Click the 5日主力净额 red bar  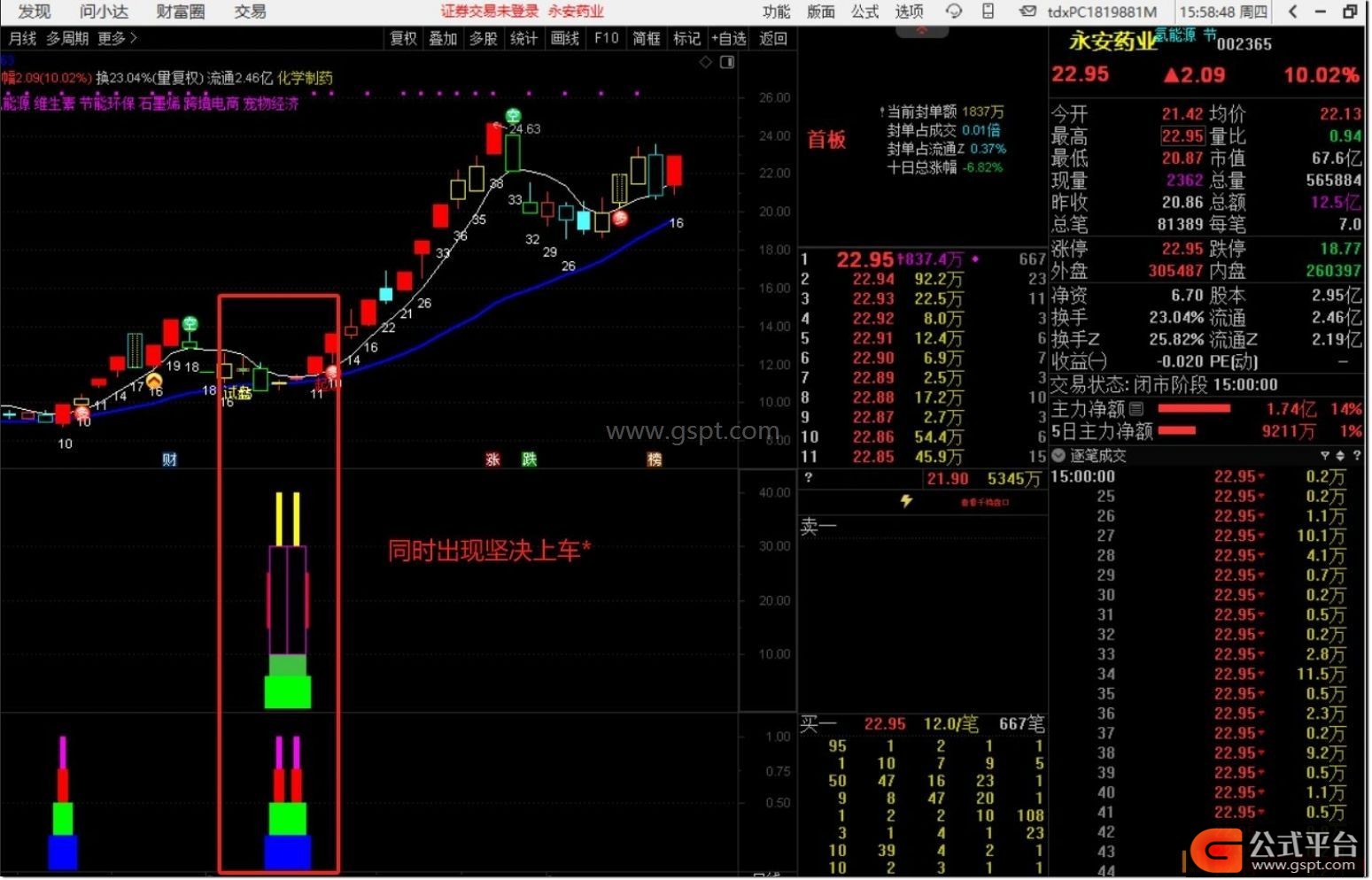(x=1177, y=430)
